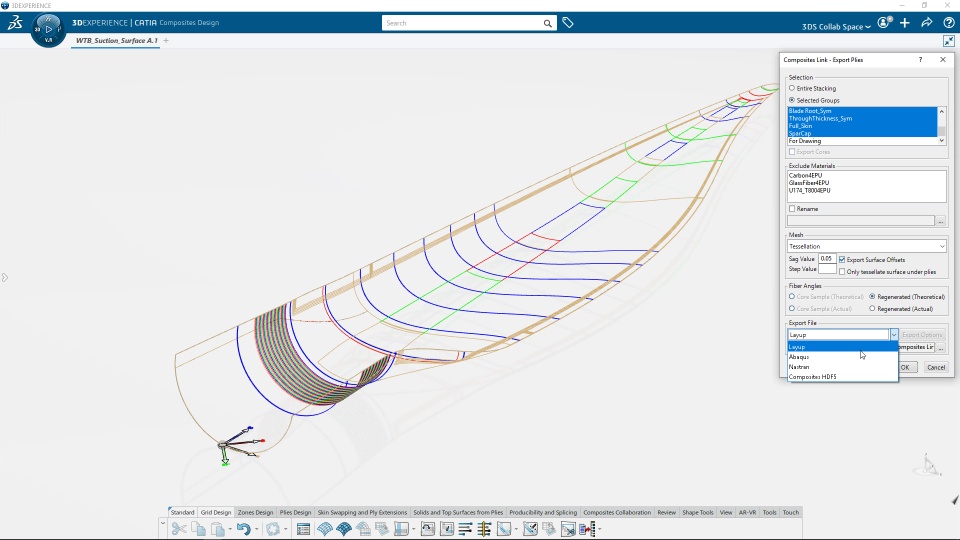
Task: Expand the toolbar options chevron at left
Action: tap(163, 523)
